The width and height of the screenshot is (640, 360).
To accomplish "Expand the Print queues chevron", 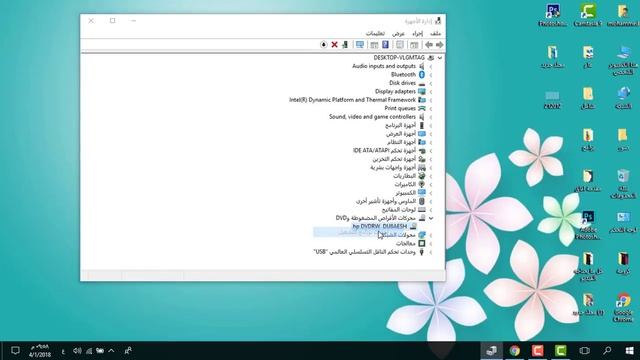I will pyautogui.click(x=431, y=109).
